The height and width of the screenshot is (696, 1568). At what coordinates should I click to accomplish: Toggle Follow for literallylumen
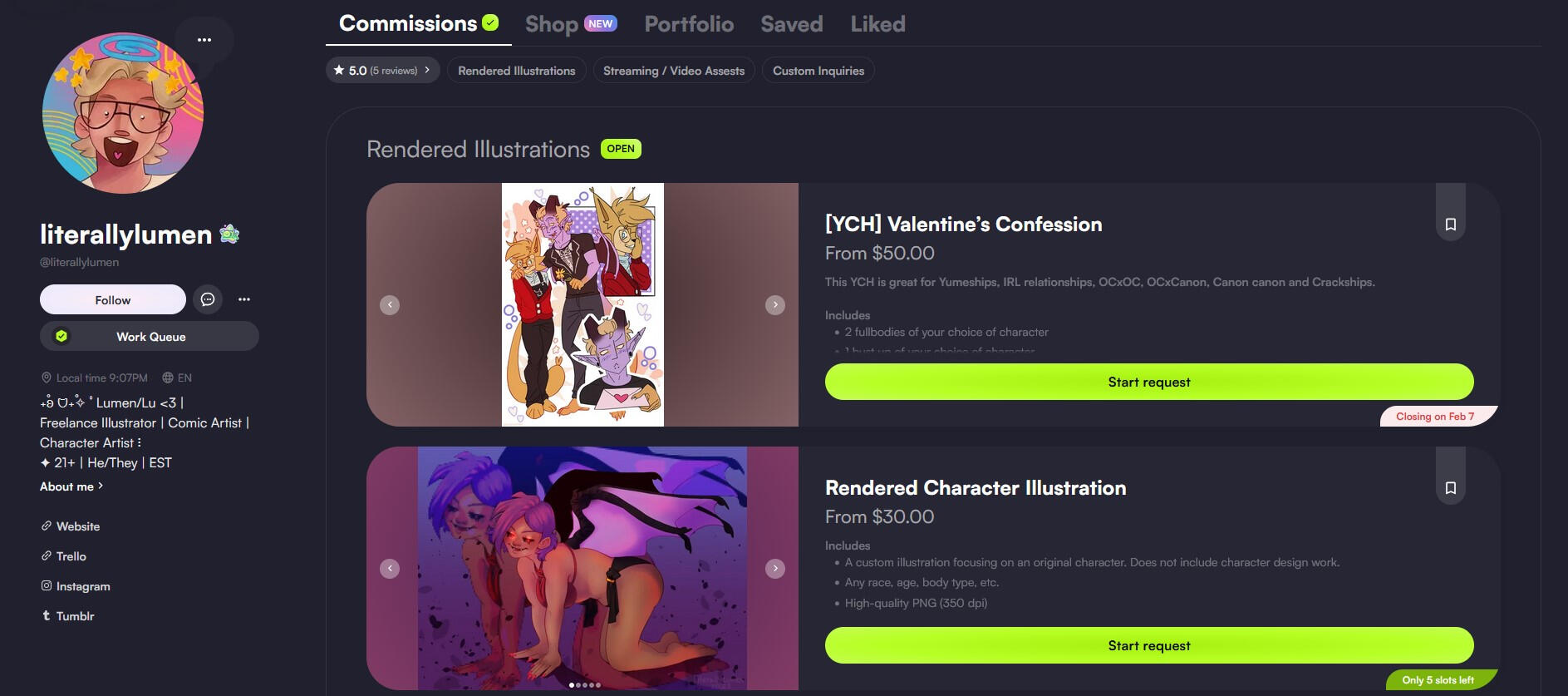(x=113, y=299)
